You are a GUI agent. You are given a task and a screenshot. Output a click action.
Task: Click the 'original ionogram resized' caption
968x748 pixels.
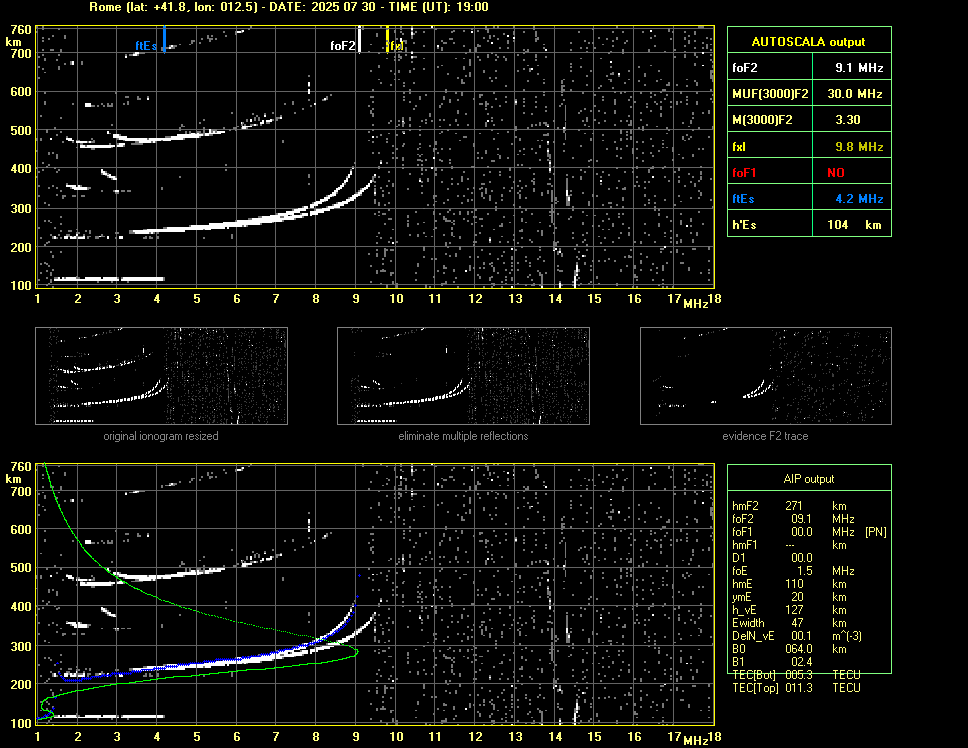161,436
